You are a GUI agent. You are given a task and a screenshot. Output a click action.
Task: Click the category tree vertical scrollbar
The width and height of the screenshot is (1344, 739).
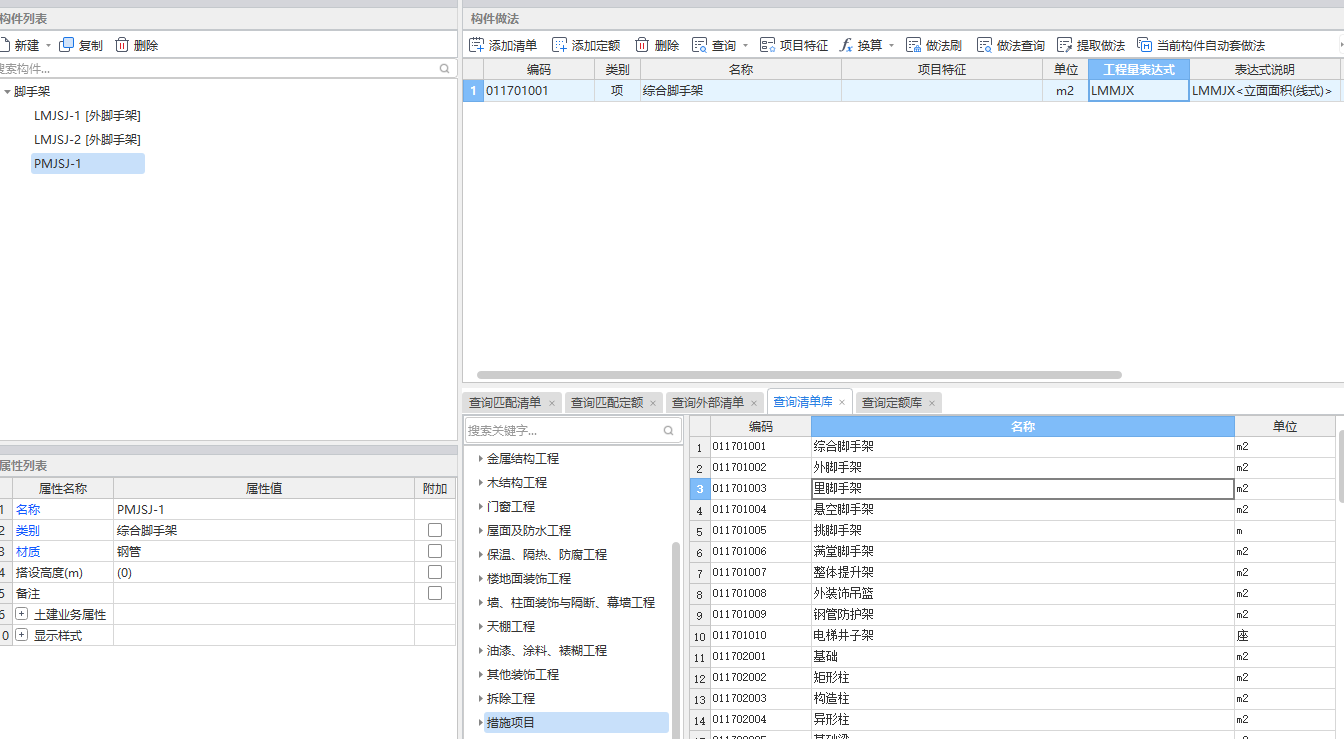(x=676, y=640)
